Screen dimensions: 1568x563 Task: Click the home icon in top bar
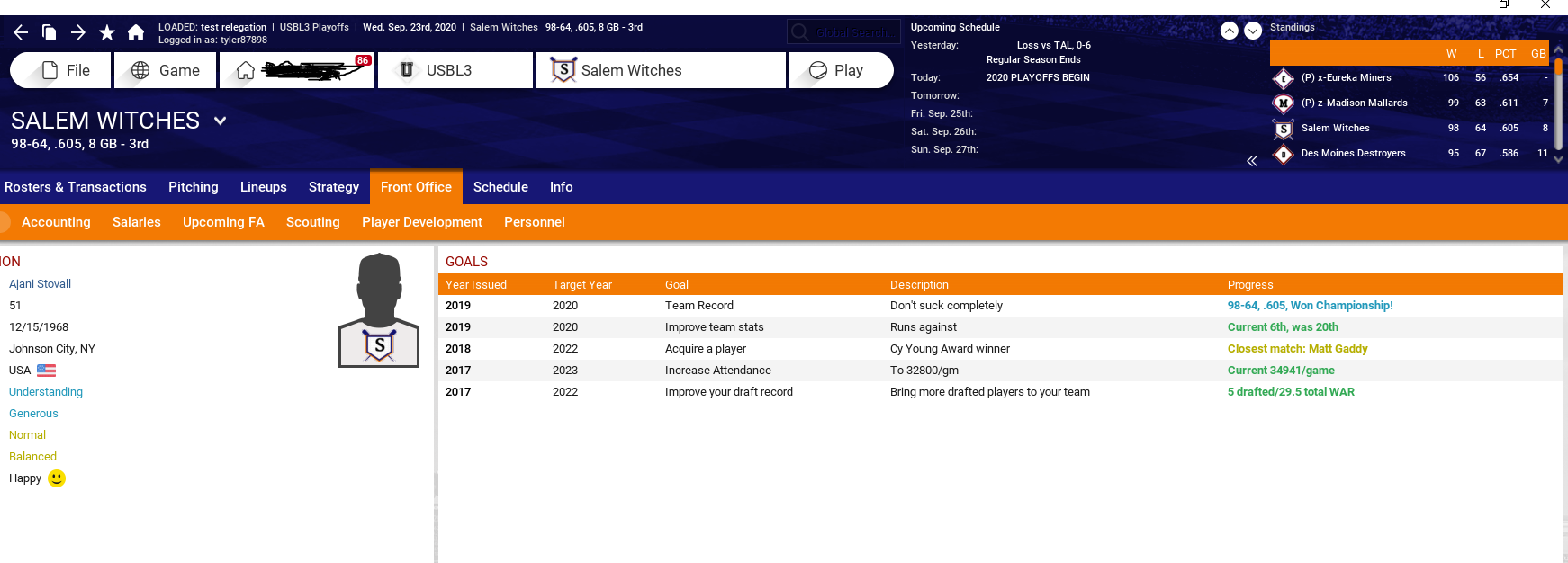[x=136, y=33]
